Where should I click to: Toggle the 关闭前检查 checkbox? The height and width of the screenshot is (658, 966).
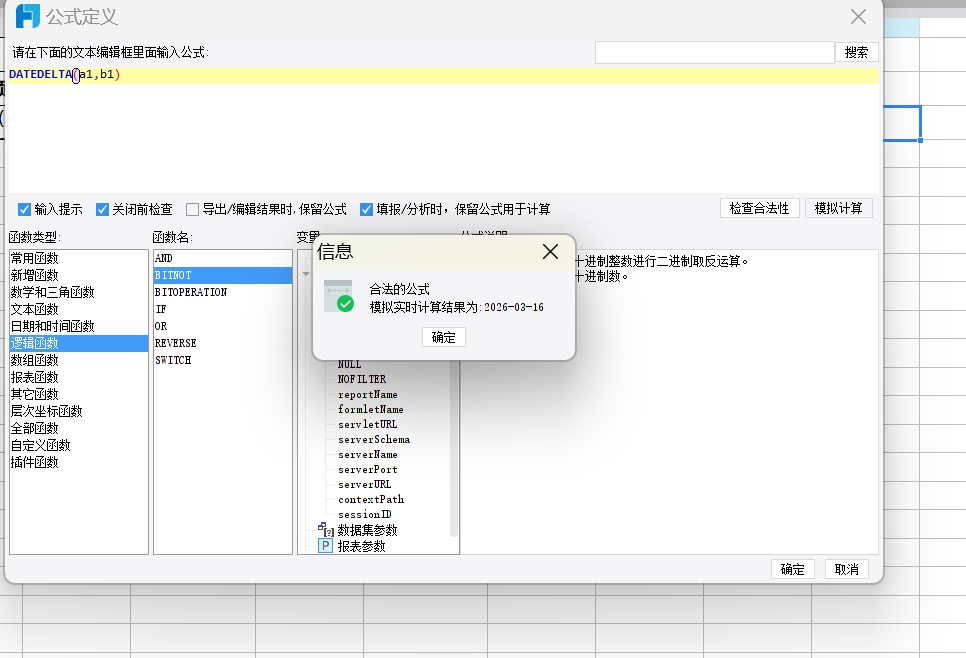pos(102,209)
